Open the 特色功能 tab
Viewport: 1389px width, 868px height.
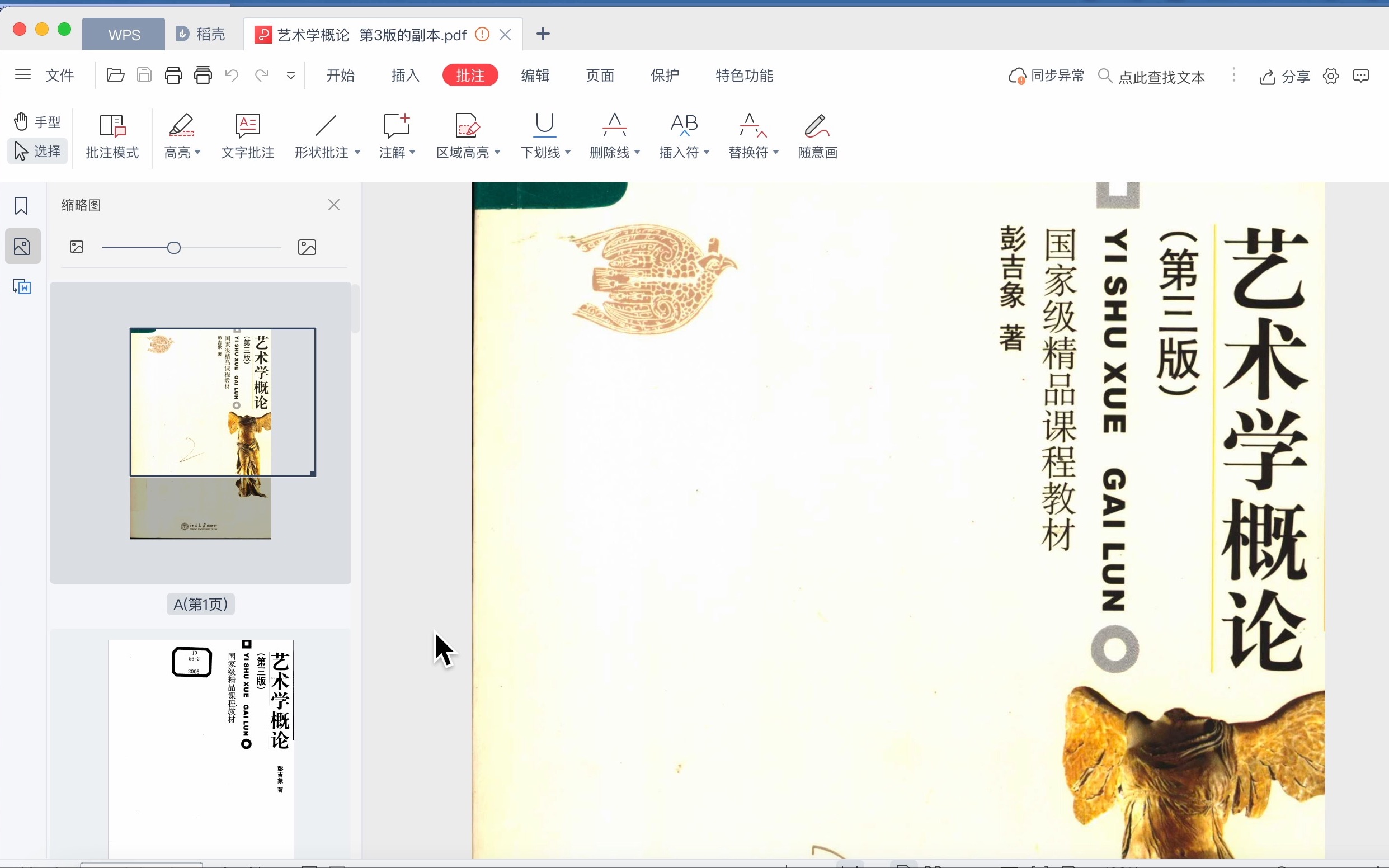(745, 75)
